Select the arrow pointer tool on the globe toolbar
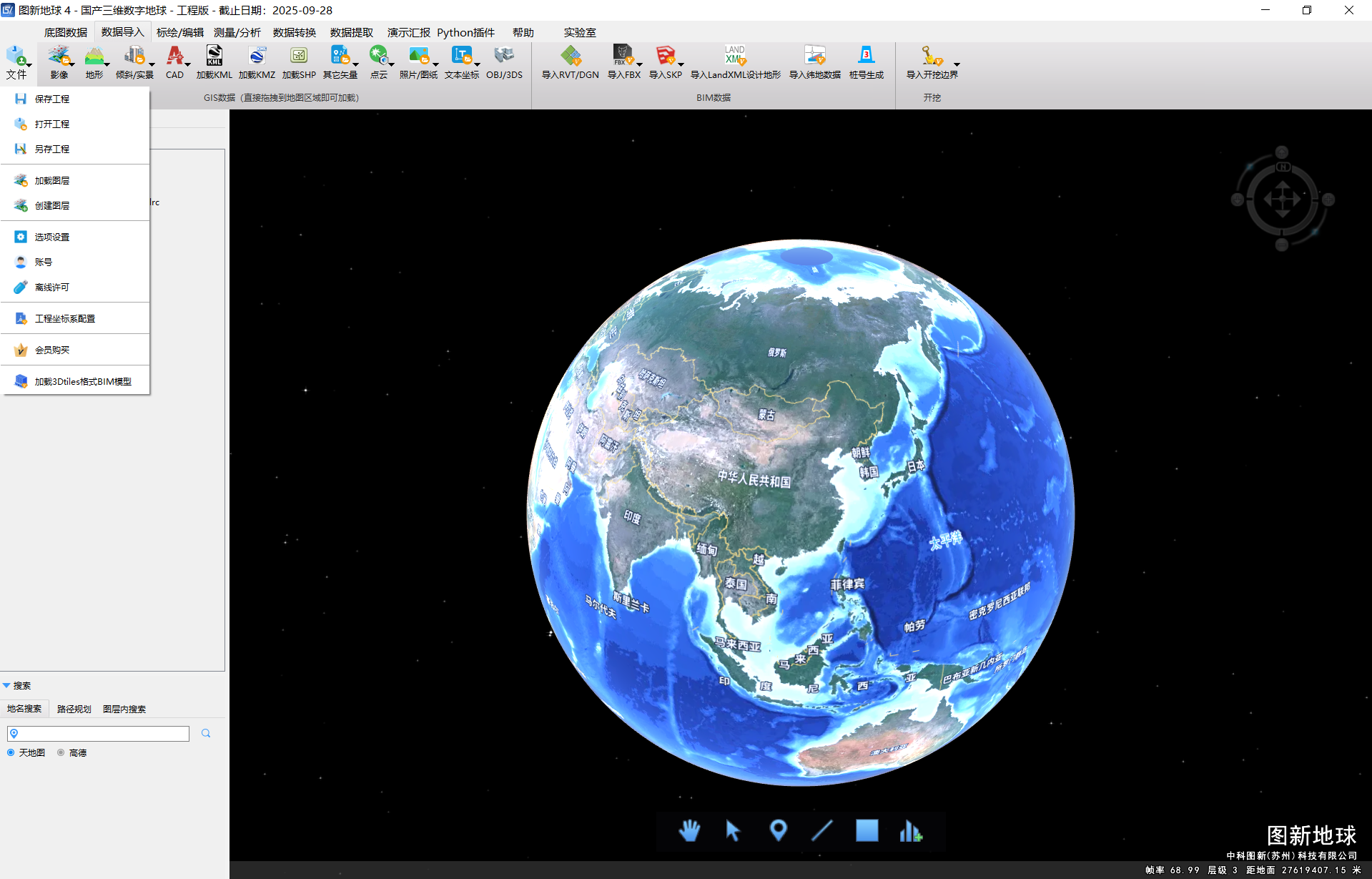Viewport: 1372px width, 879px height. (733, 830)
